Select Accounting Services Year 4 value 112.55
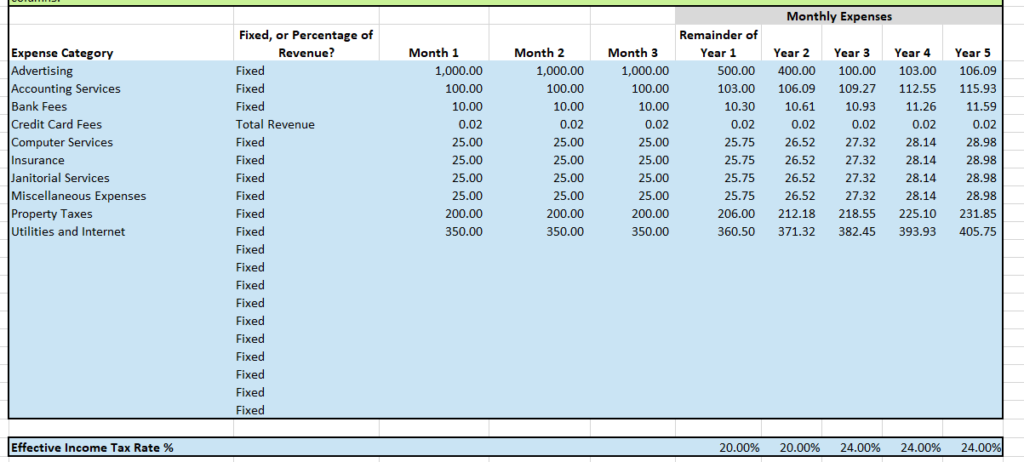The height and width of the screenshot is (462, 1024). pyautogui.click(x=917, y=88)
